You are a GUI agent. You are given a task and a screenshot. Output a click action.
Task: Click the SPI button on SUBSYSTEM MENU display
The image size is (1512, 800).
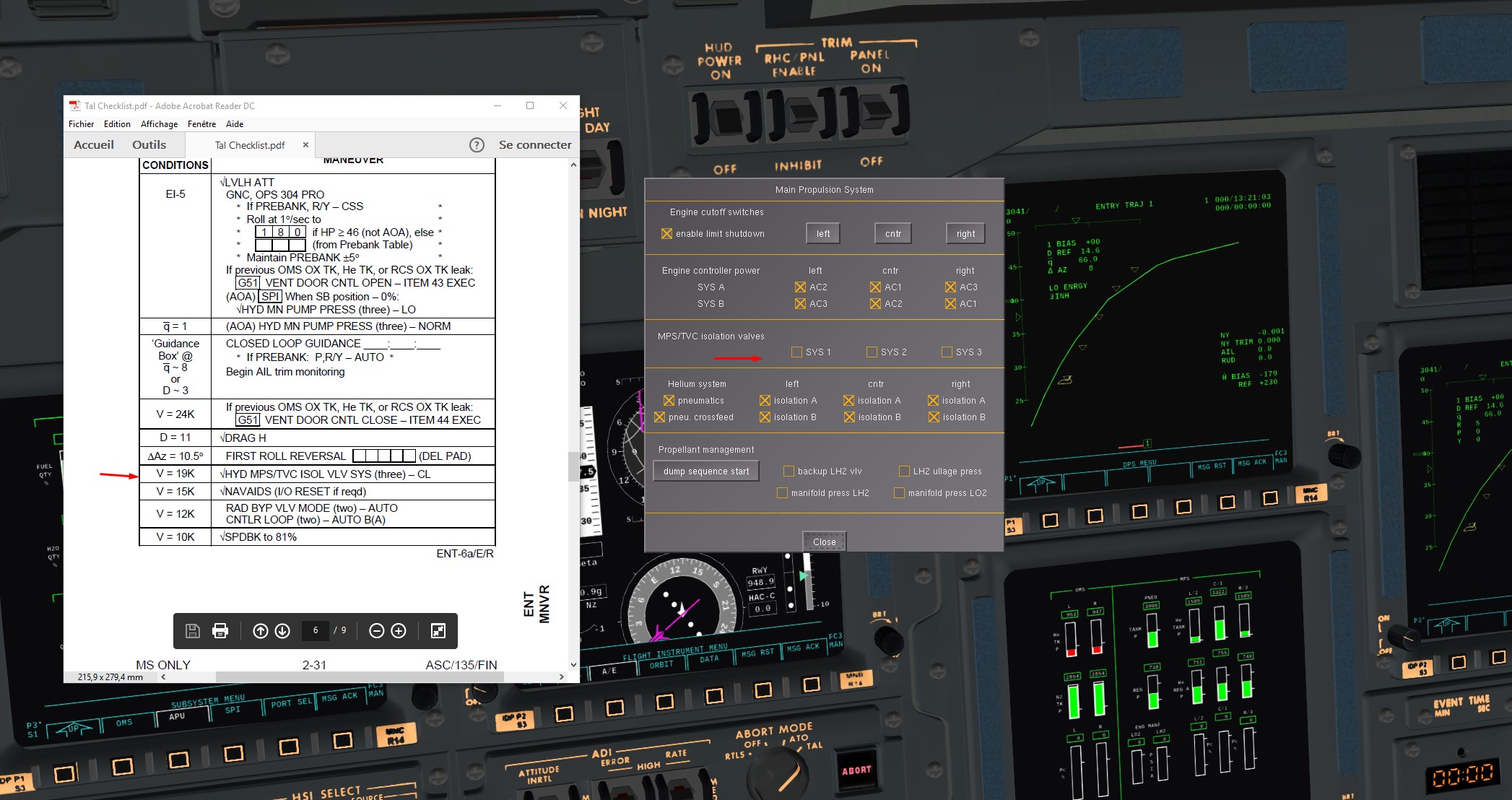coord(233,710)
